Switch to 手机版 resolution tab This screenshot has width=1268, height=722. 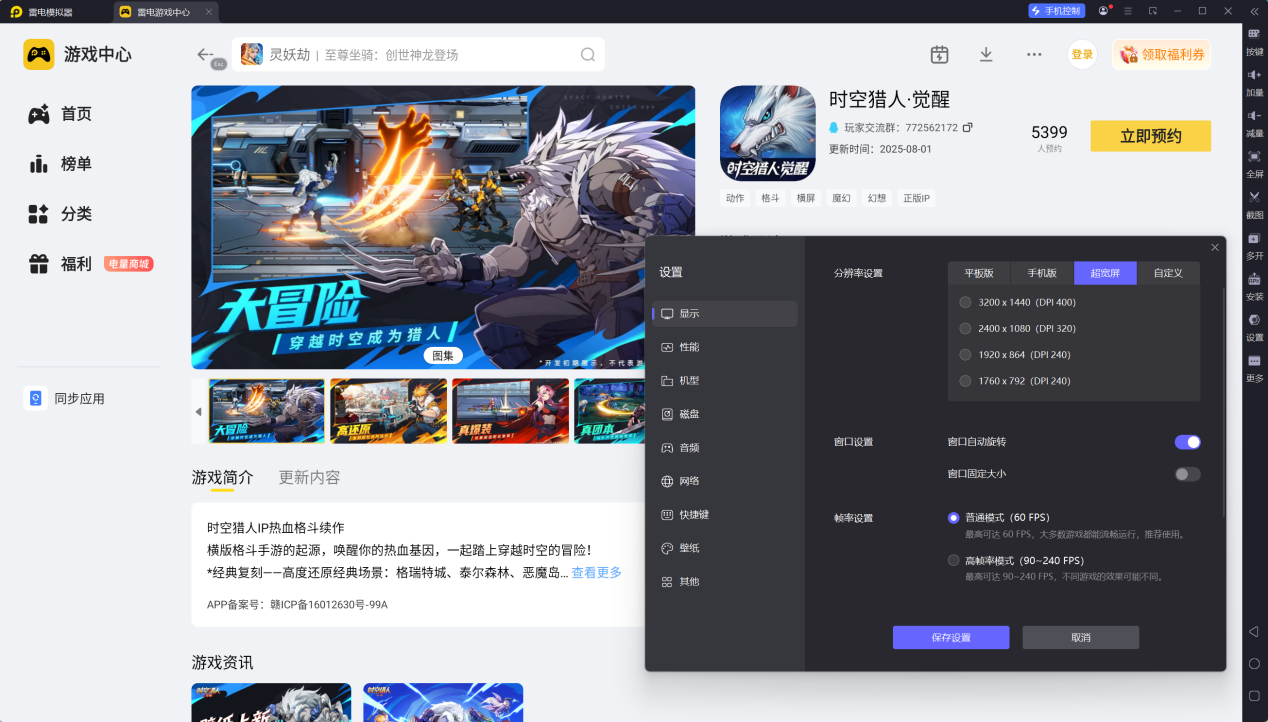coord(1042,273)
